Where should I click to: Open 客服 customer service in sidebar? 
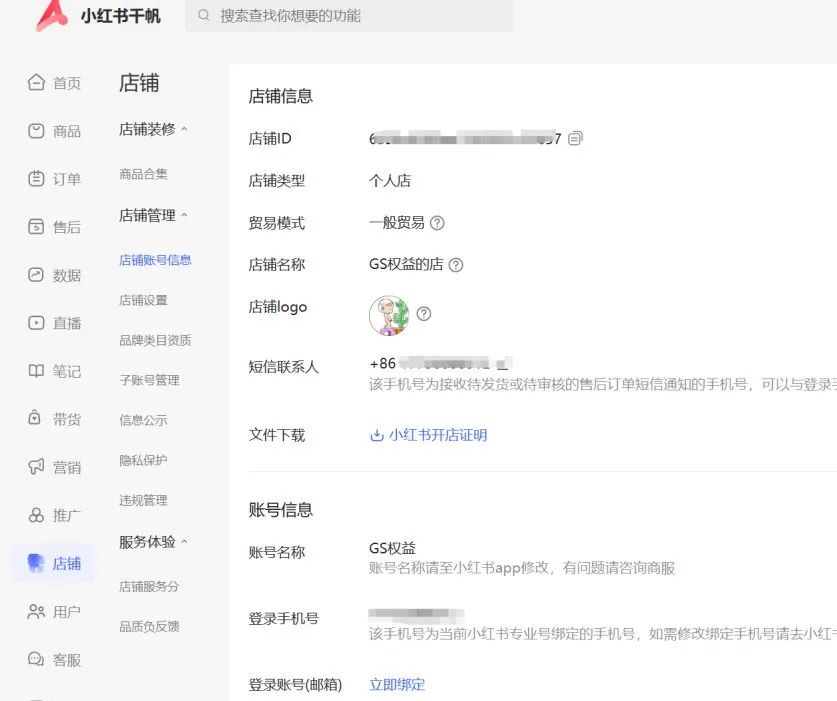click(37, 660)
